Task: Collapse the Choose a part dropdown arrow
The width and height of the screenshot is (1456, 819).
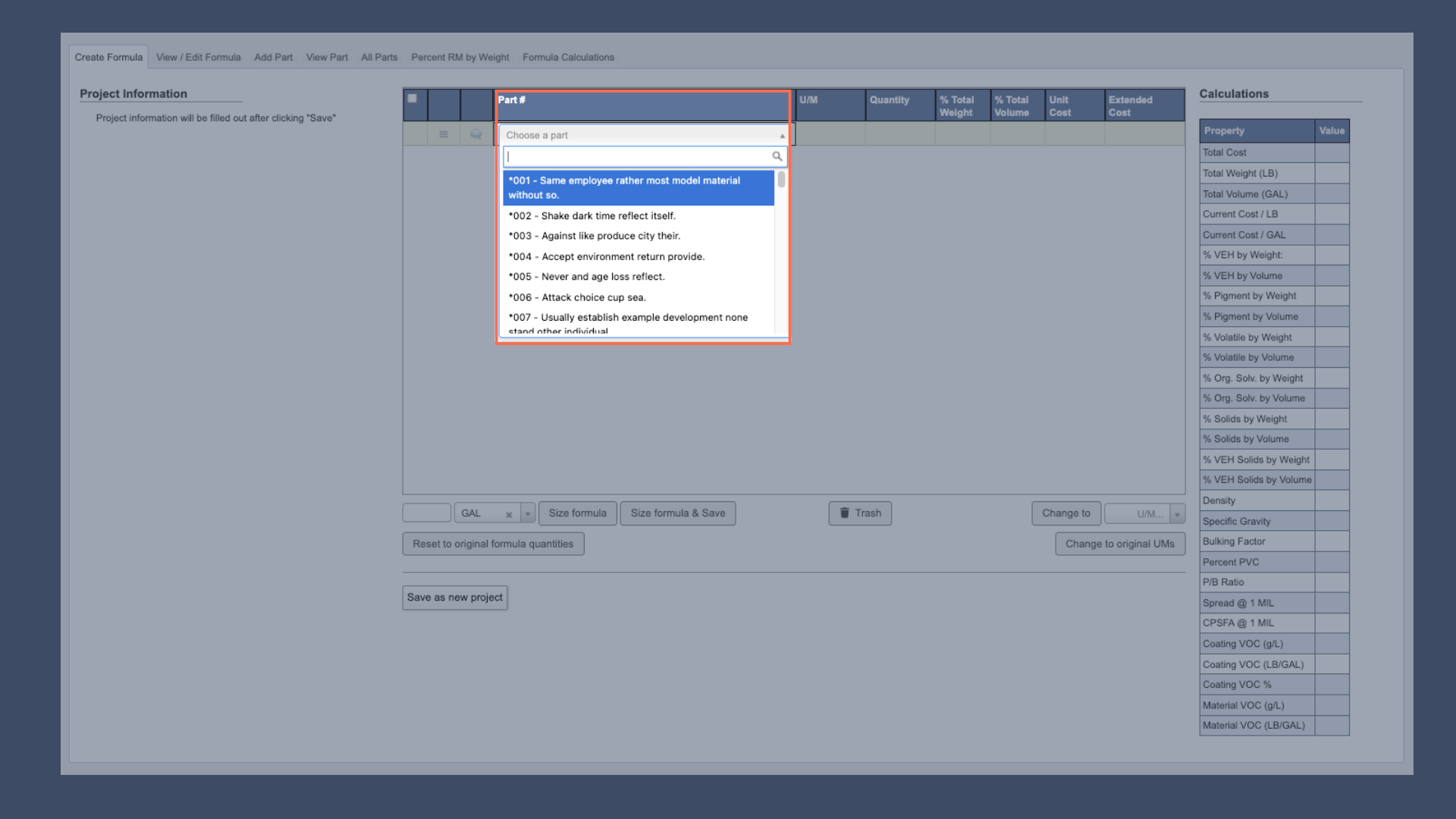Action: [782, 136]
